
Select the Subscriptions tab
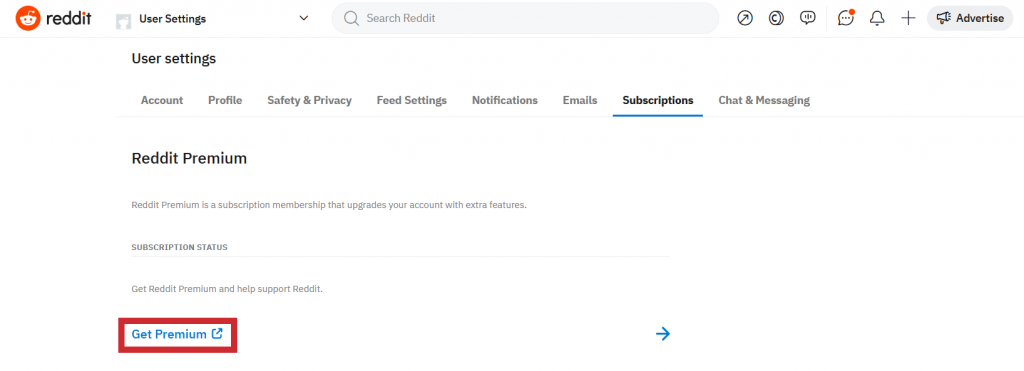pyautogui.click(x=658, y=101)
